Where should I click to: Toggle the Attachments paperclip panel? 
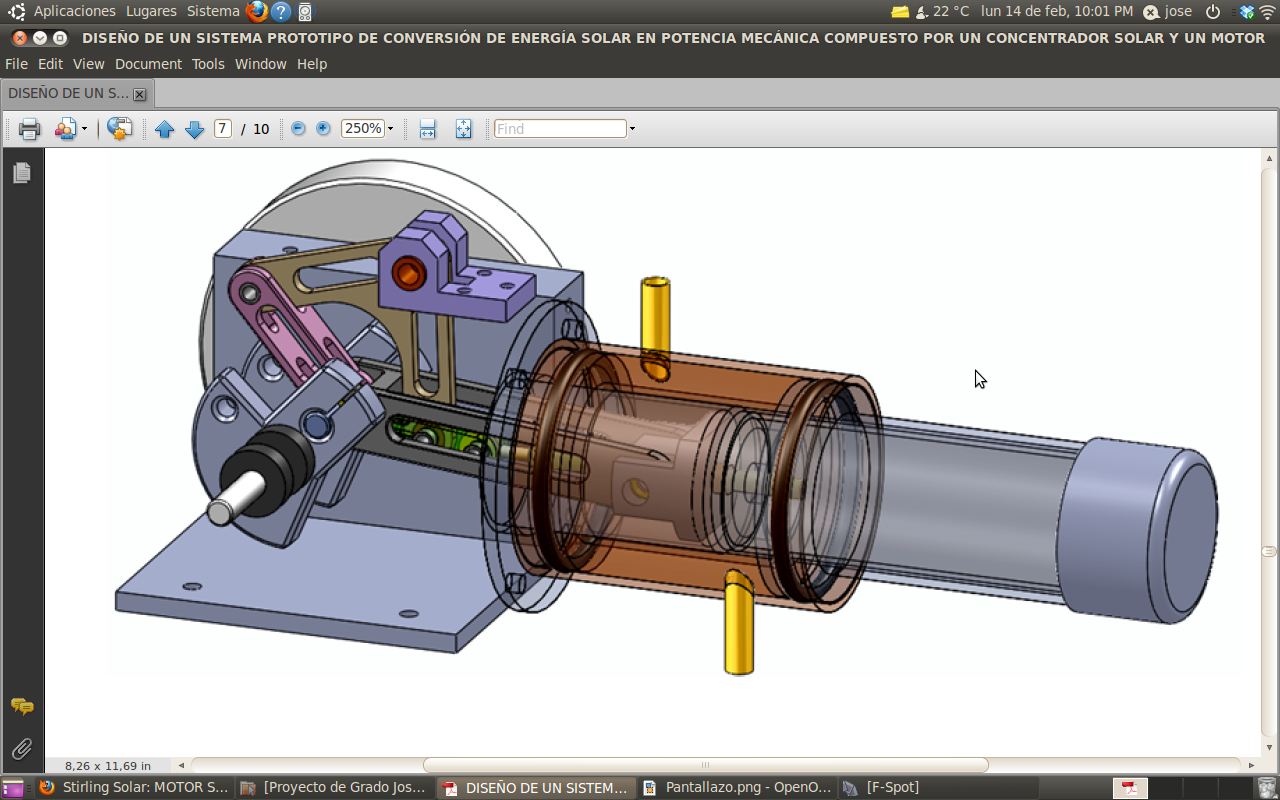tap(22, 748)
